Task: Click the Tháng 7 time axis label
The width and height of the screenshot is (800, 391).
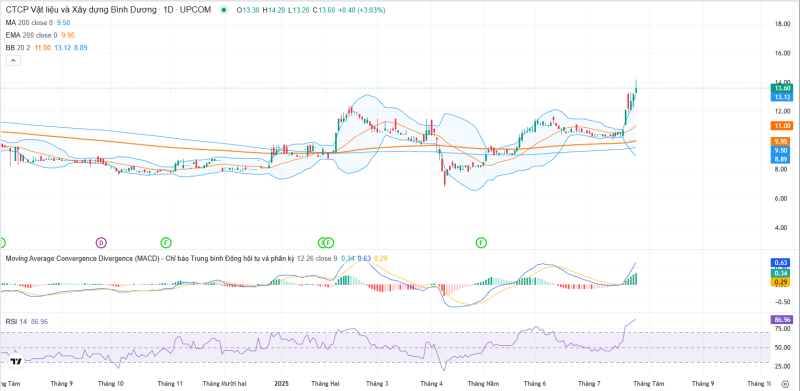Action: (x=588, y=383)
